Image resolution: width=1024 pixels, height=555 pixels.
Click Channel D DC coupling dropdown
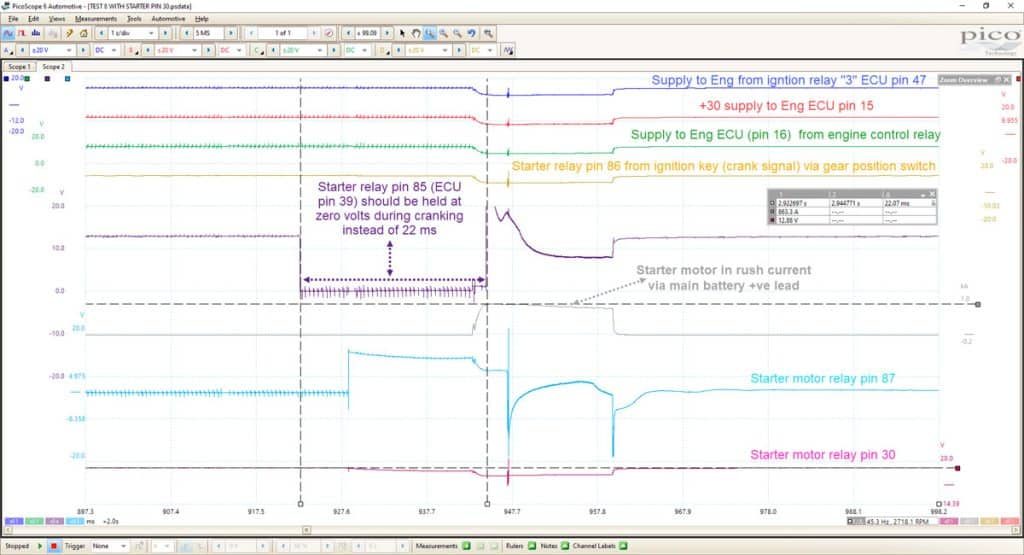482,50
